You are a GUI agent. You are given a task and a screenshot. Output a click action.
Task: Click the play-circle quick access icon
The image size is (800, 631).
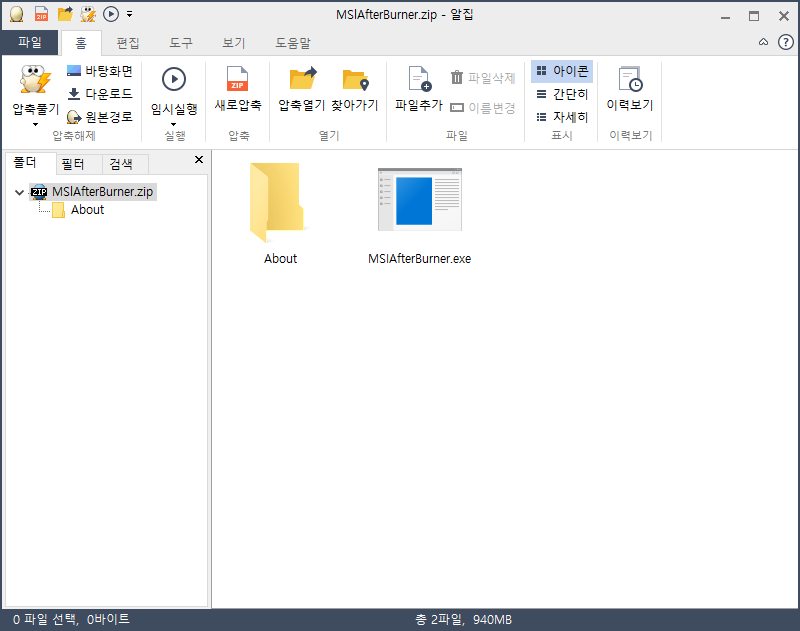[111, 14]
